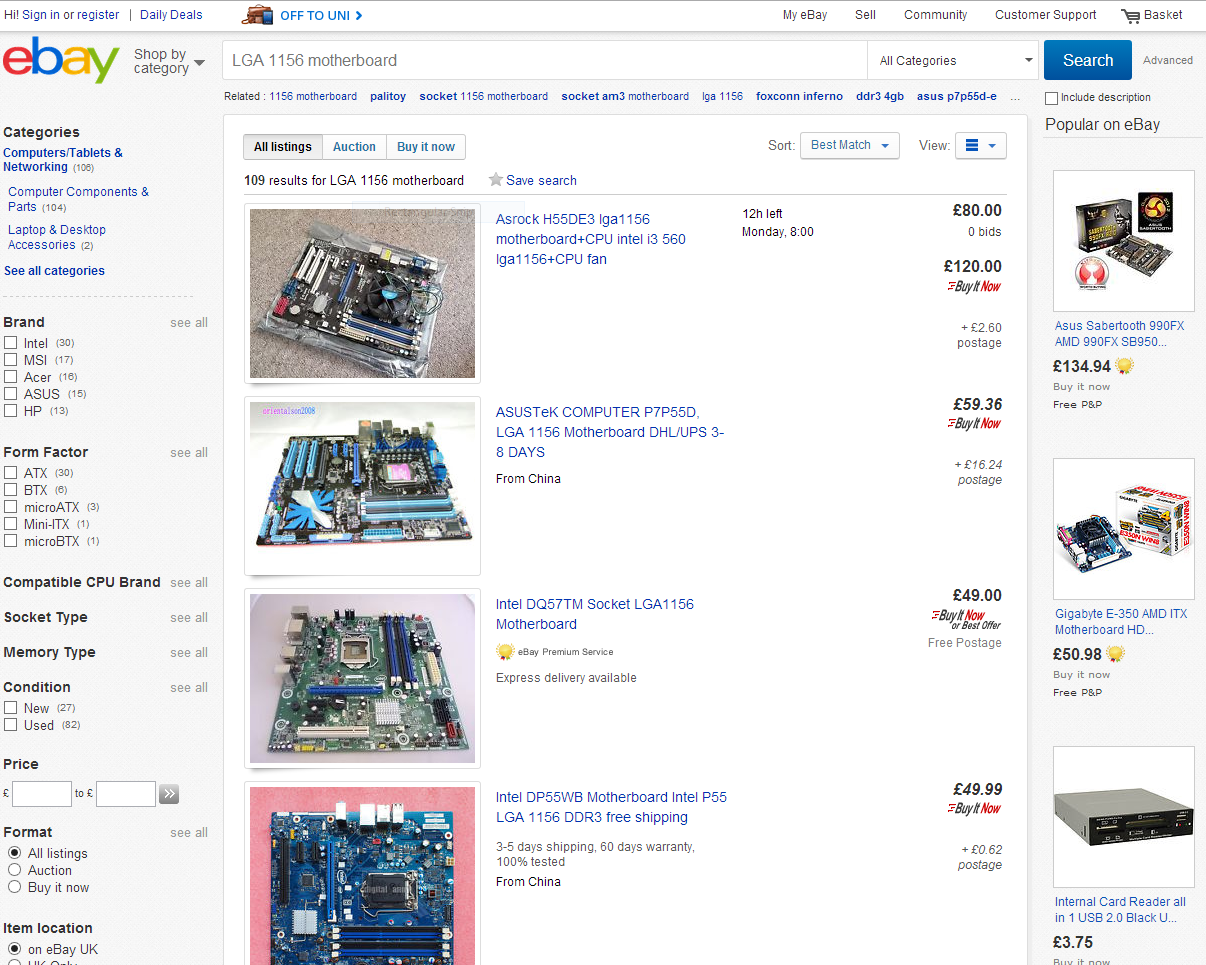Click the search text field
Image resolution: width=1206 pixels, height=965 pixels.
coord(545,60)
